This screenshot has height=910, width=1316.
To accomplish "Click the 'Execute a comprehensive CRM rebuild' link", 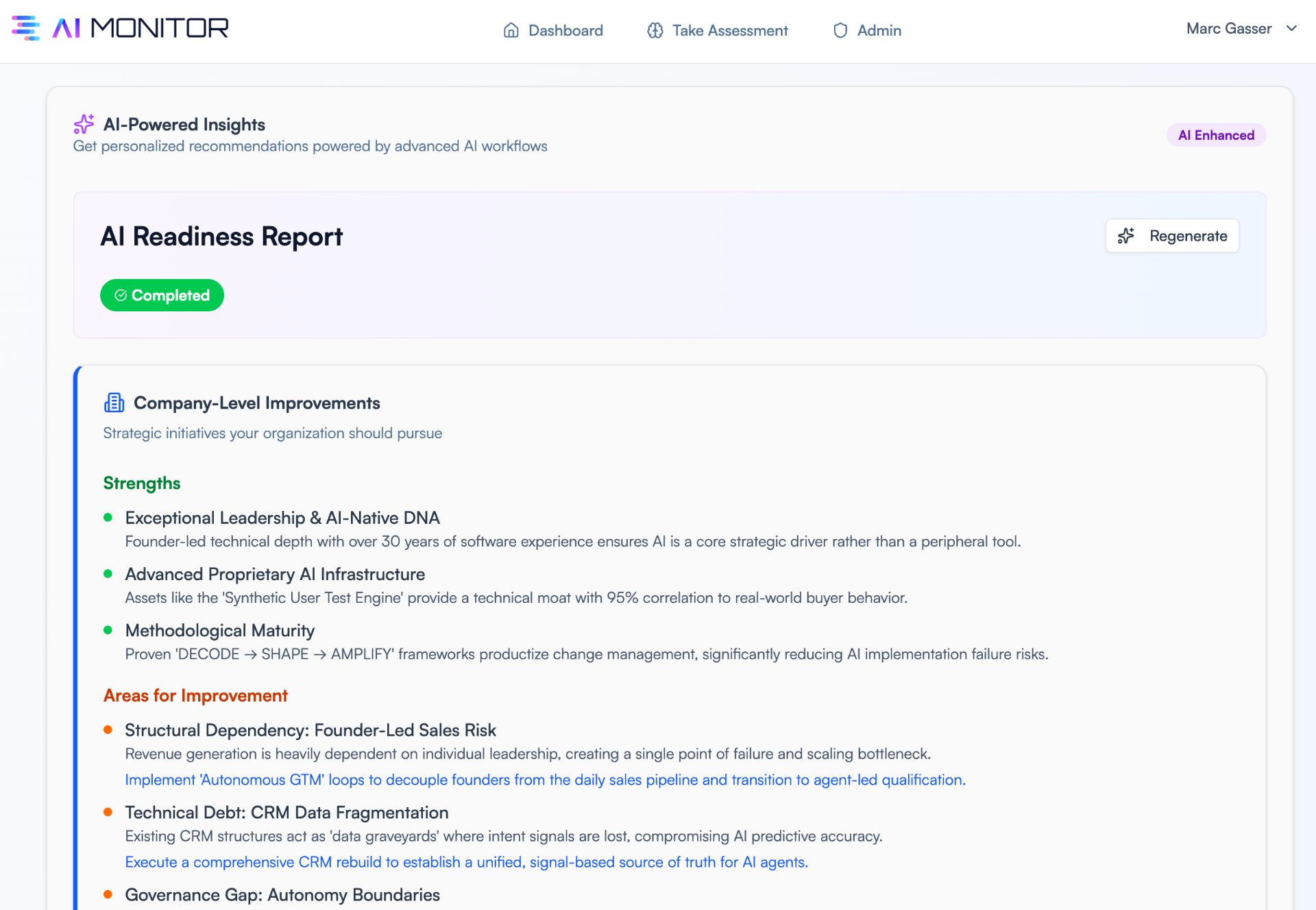I will 466,862.
